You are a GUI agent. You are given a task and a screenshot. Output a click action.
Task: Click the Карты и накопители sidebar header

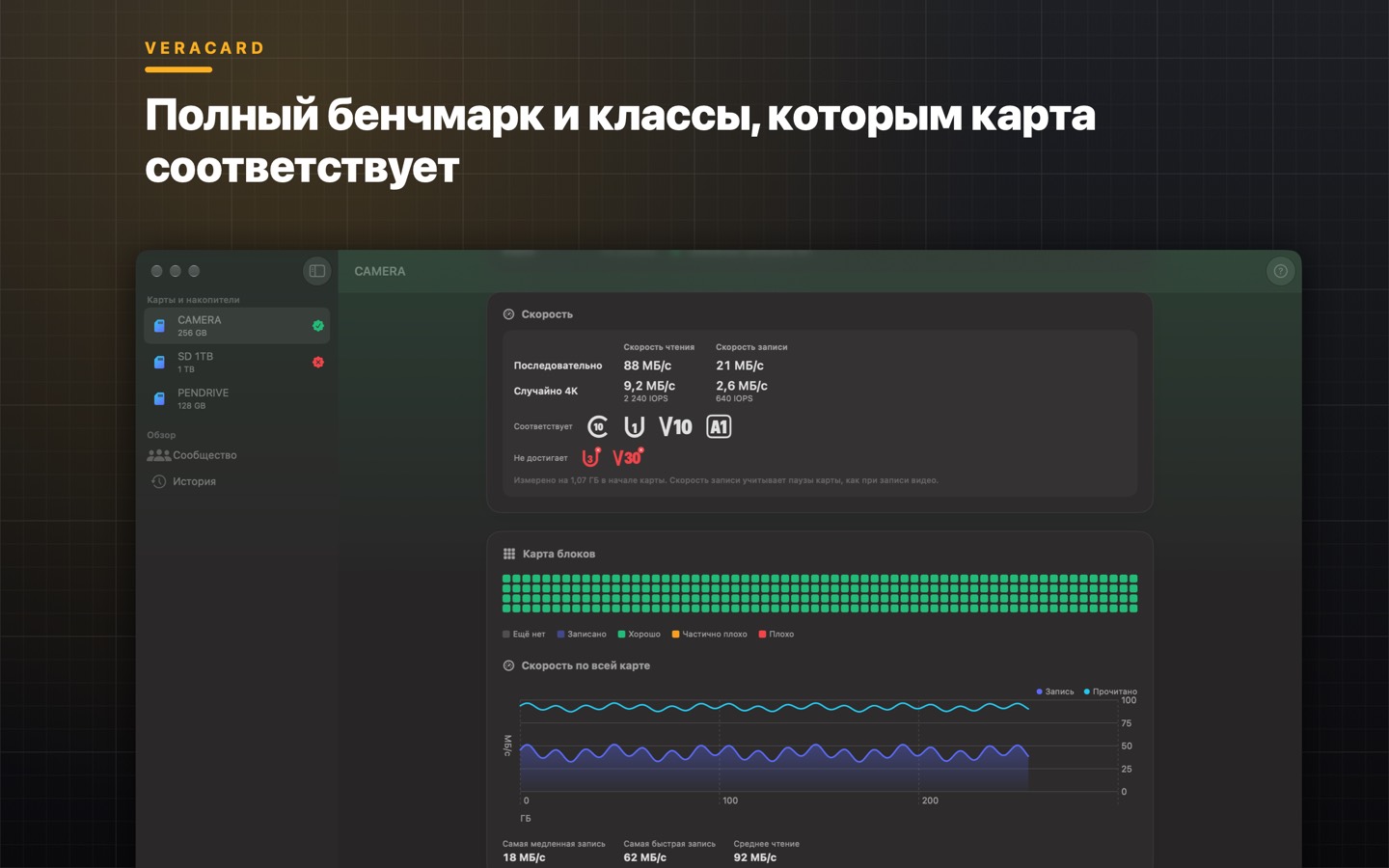click(193, 300)
